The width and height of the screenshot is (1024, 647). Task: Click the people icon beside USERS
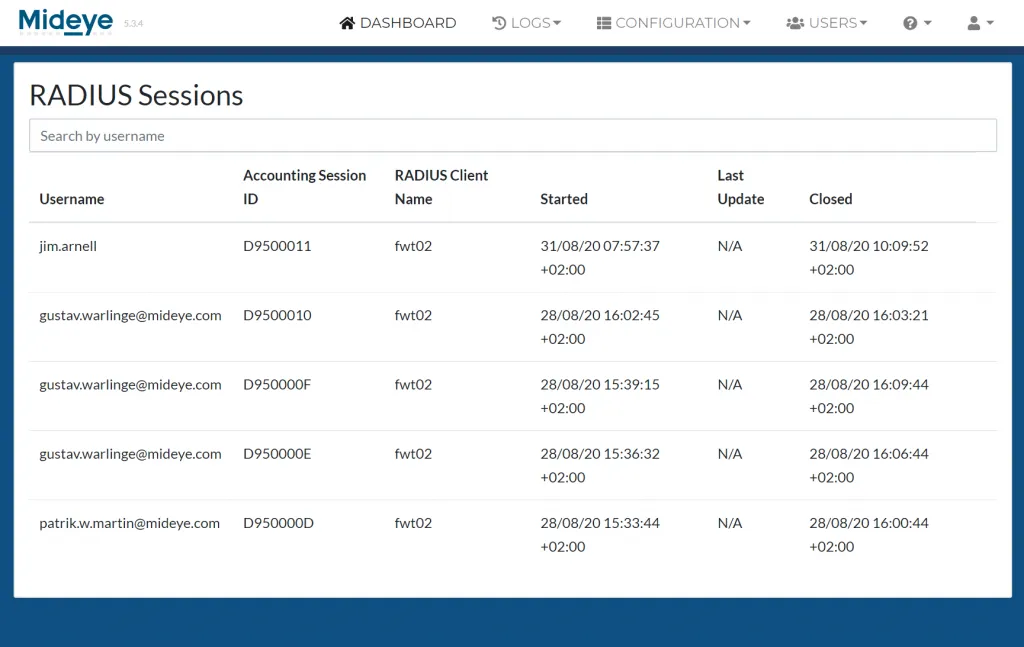coord(793,22)
